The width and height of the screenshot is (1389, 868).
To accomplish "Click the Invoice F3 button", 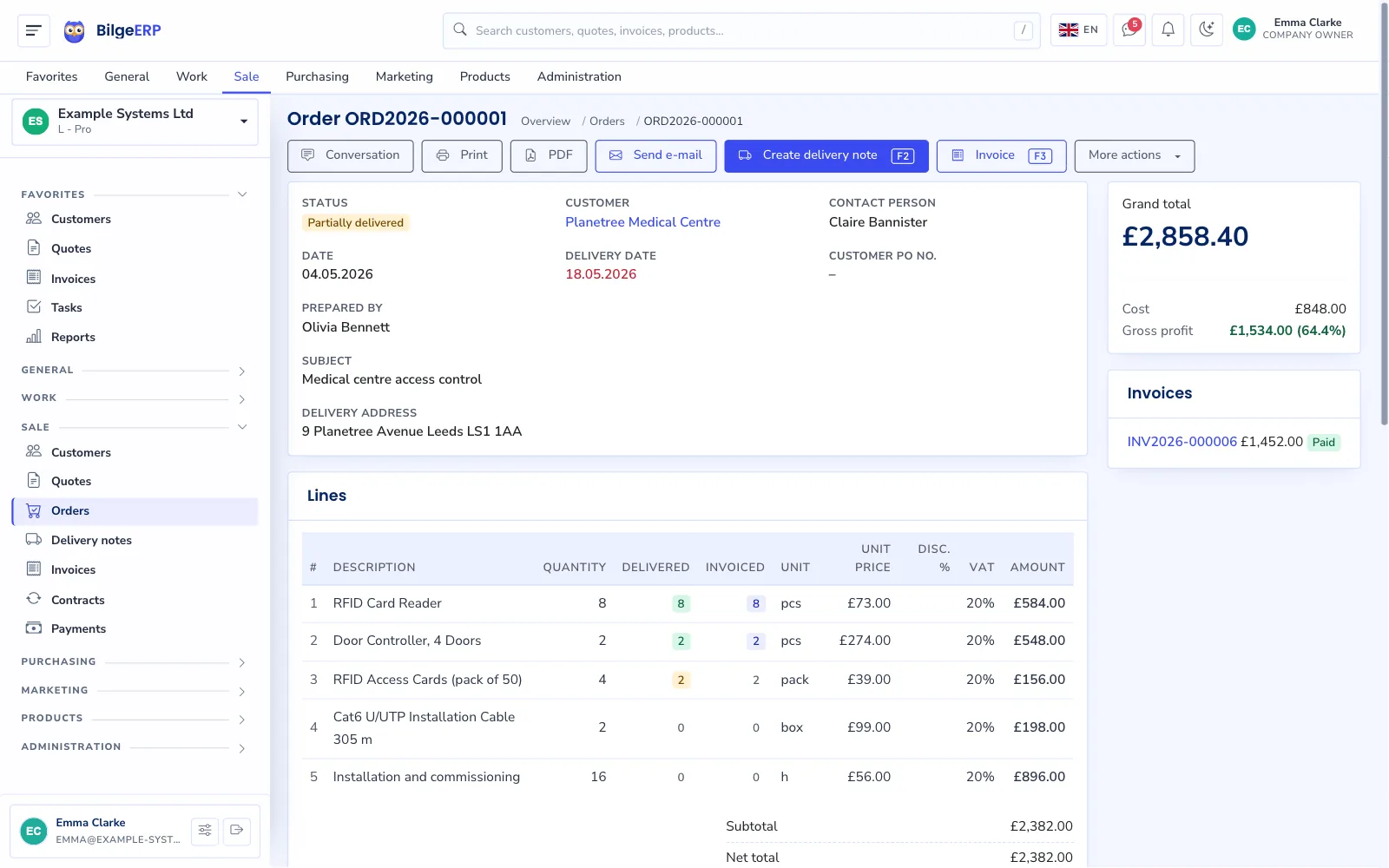I will click(1002, 156).
